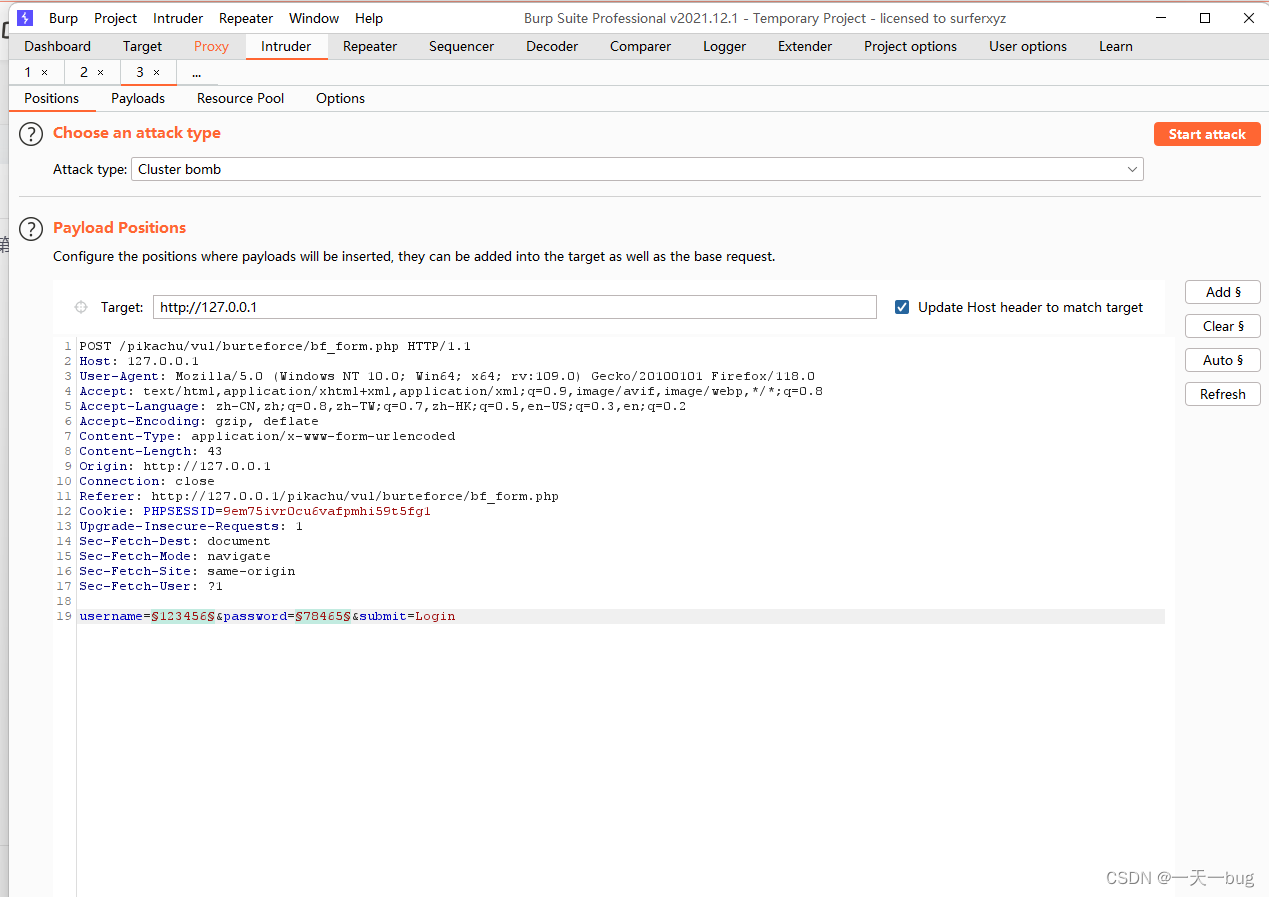Select the Positions sub-tab
1269x897 pixels.
[52, 98]
